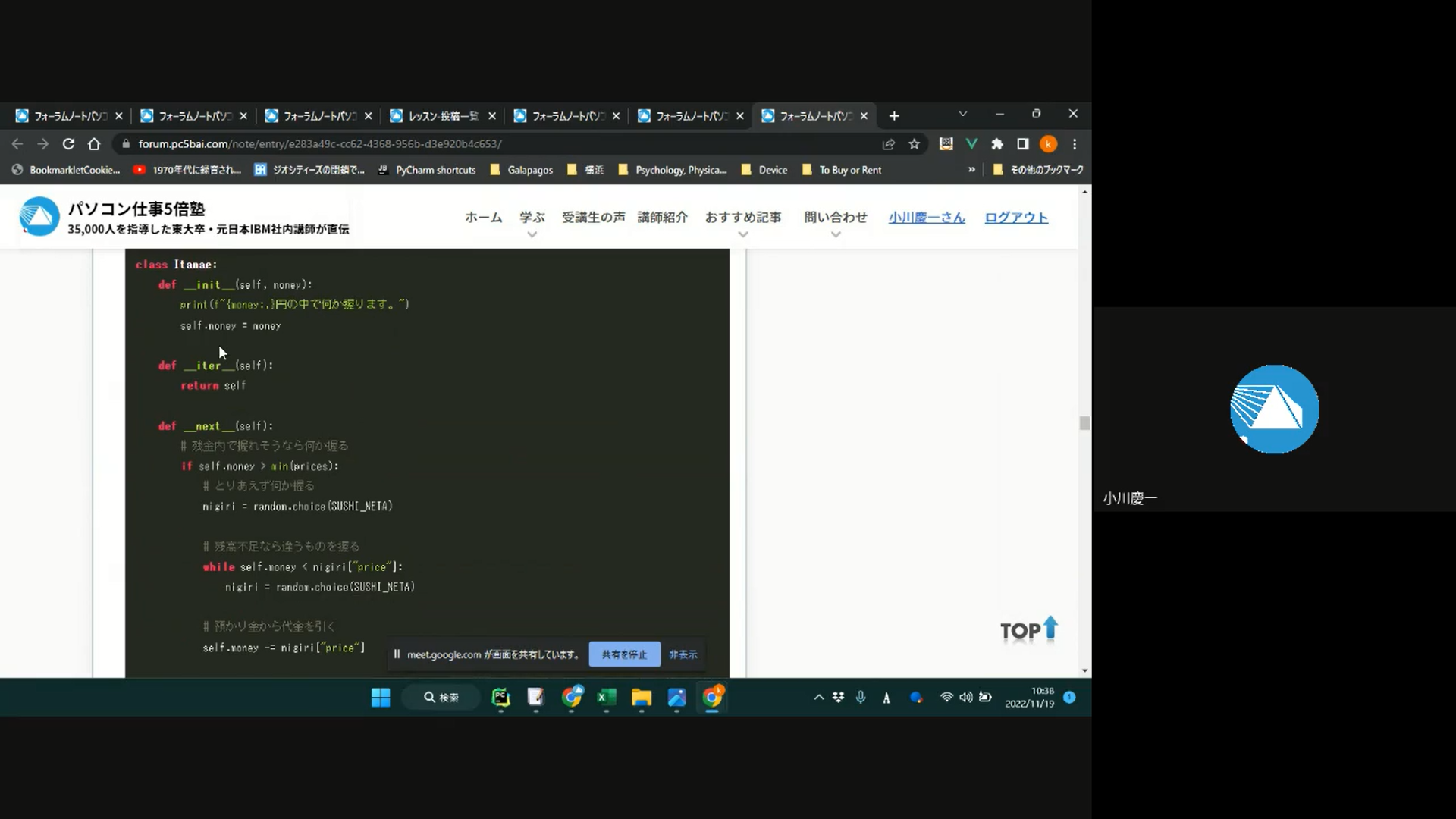Switch to the レッスン投稿一覧 tab
Screen dimensions: 1456x819
click(443, 116)
